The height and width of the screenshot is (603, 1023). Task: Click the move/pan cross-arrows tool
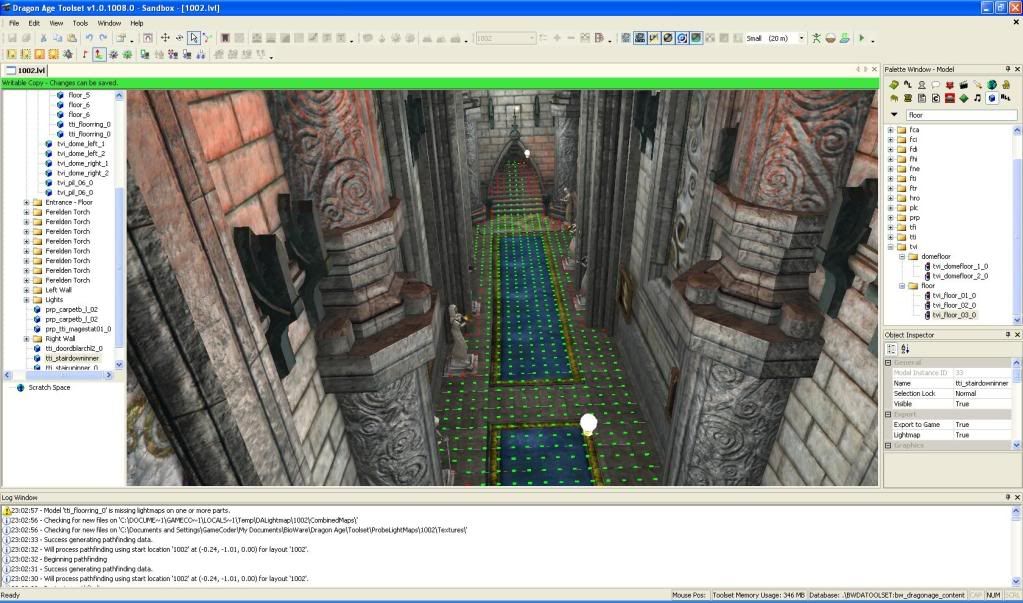pyautogui.click(x=164, y=38)
